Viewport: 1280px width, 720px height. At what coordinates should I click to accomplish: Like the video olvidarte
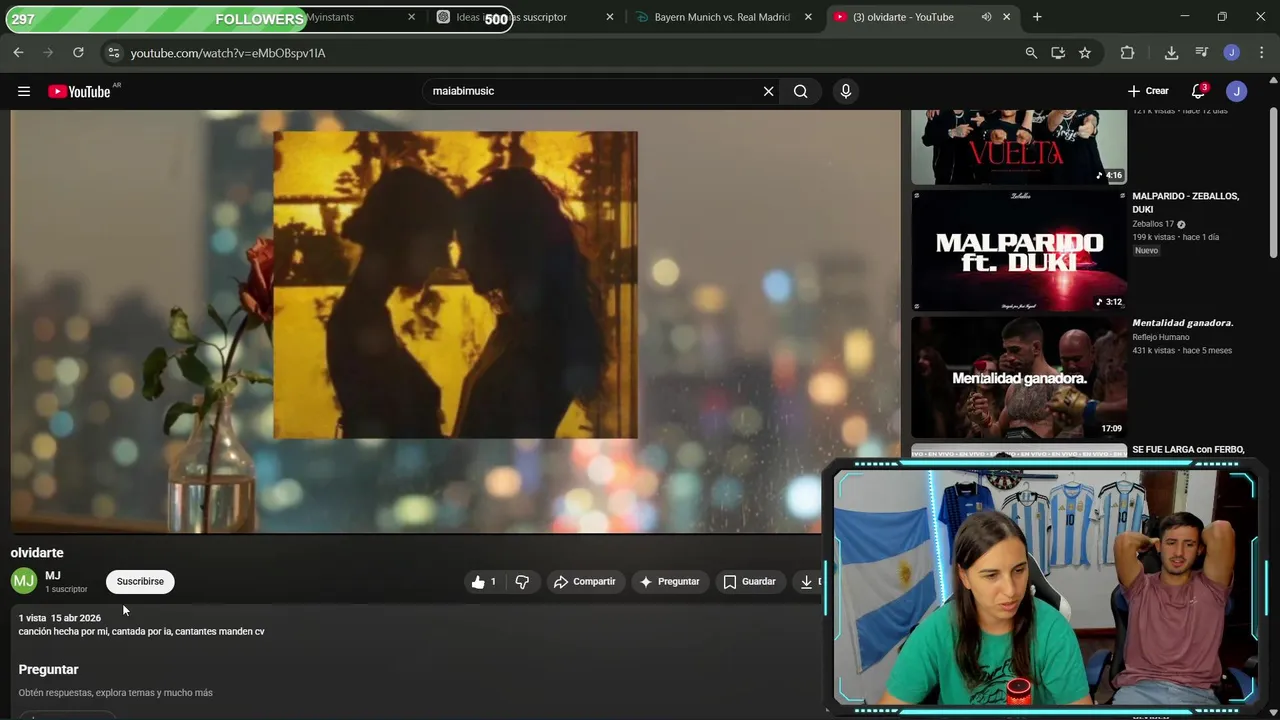pos(485,582)
